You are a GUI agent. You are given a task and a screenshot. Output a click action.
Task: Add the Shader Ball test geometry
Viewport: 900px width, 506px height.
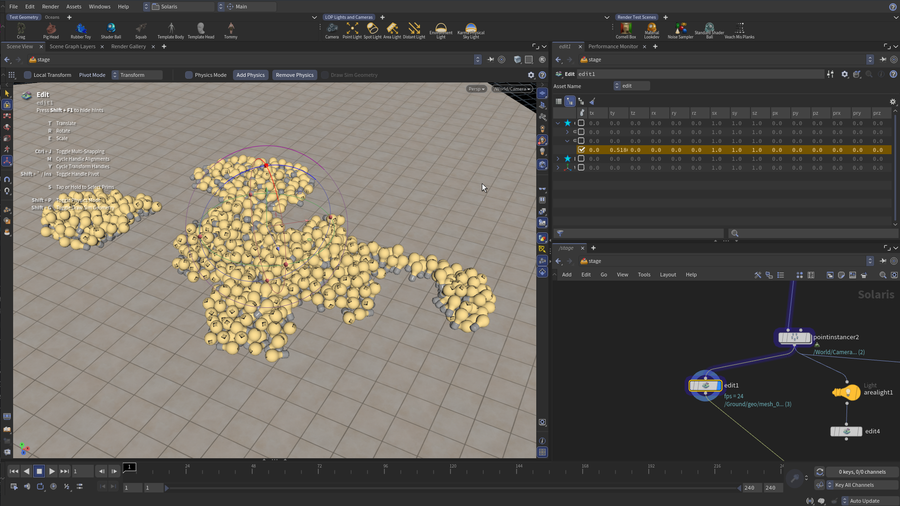[x=111, y=30]
